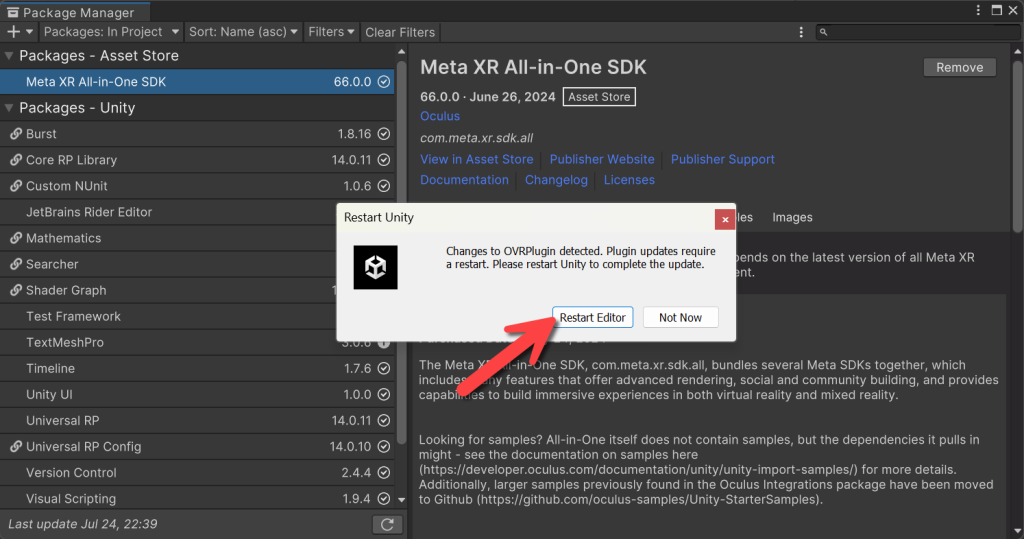Open the Sort: Name (asc) dropdown
The image size is (1024, 539).
click(x=243, y=32)
